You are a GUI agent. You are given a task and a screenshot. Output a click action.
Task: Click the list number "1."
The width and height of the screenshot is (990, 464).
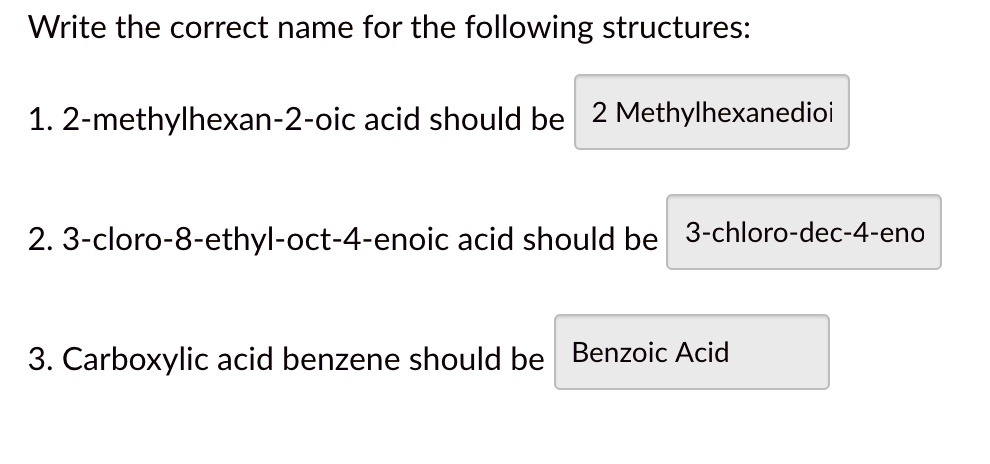(x=41, y=120)
